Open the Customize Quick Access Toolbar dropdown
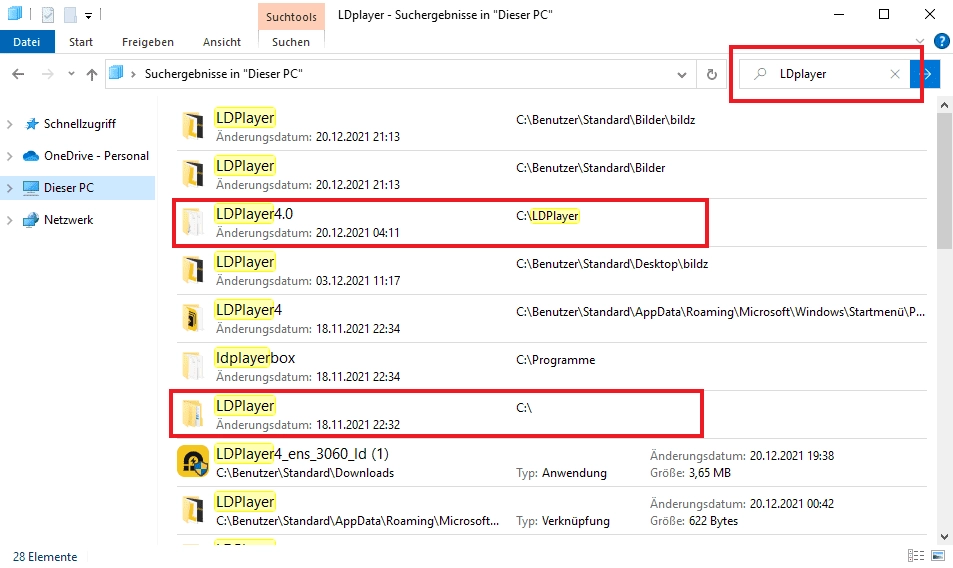Screen dimensions: 953x568 (x=89, y=15)
